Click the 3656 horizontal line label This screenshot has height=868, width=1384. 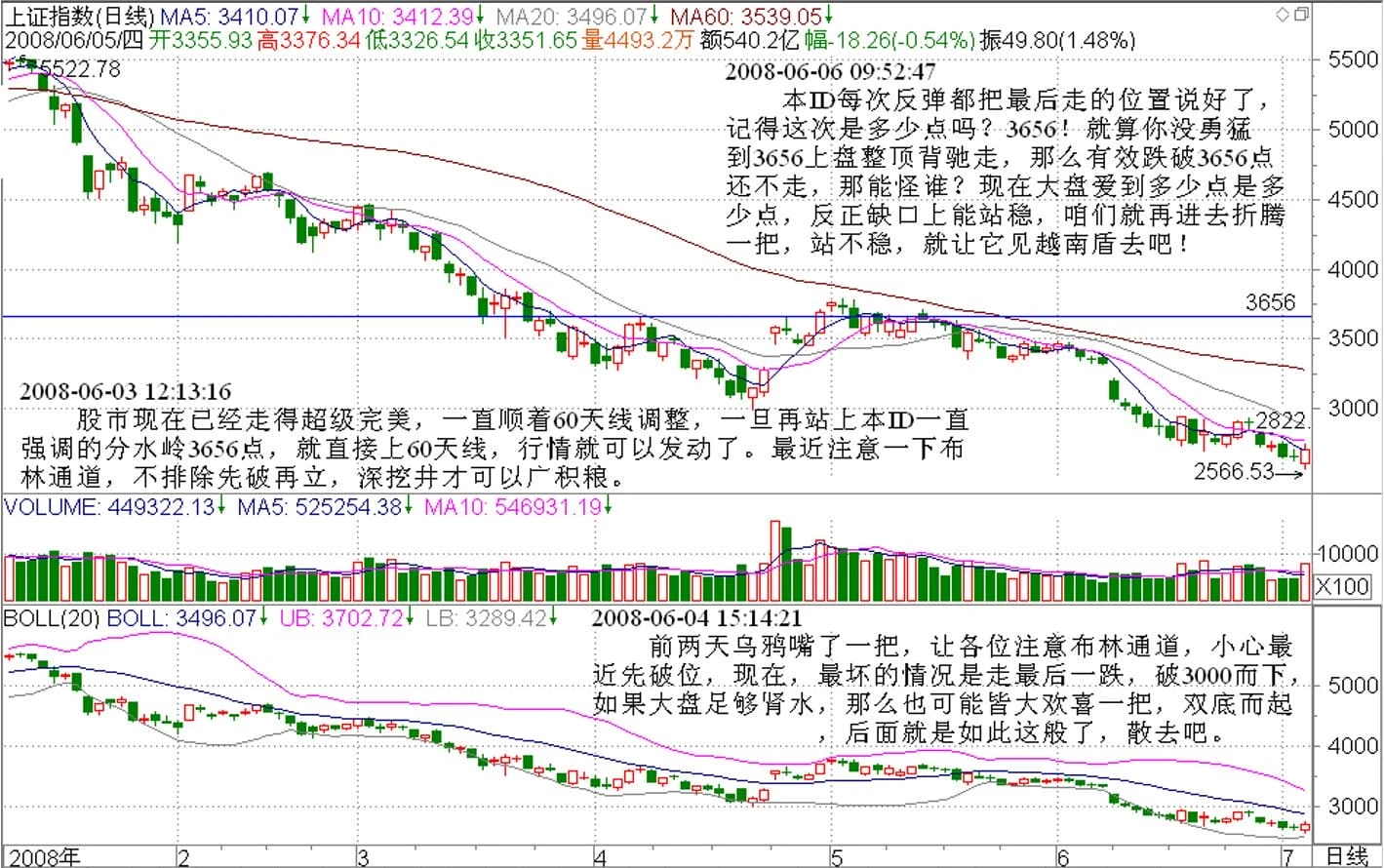tap(1269, 302)
